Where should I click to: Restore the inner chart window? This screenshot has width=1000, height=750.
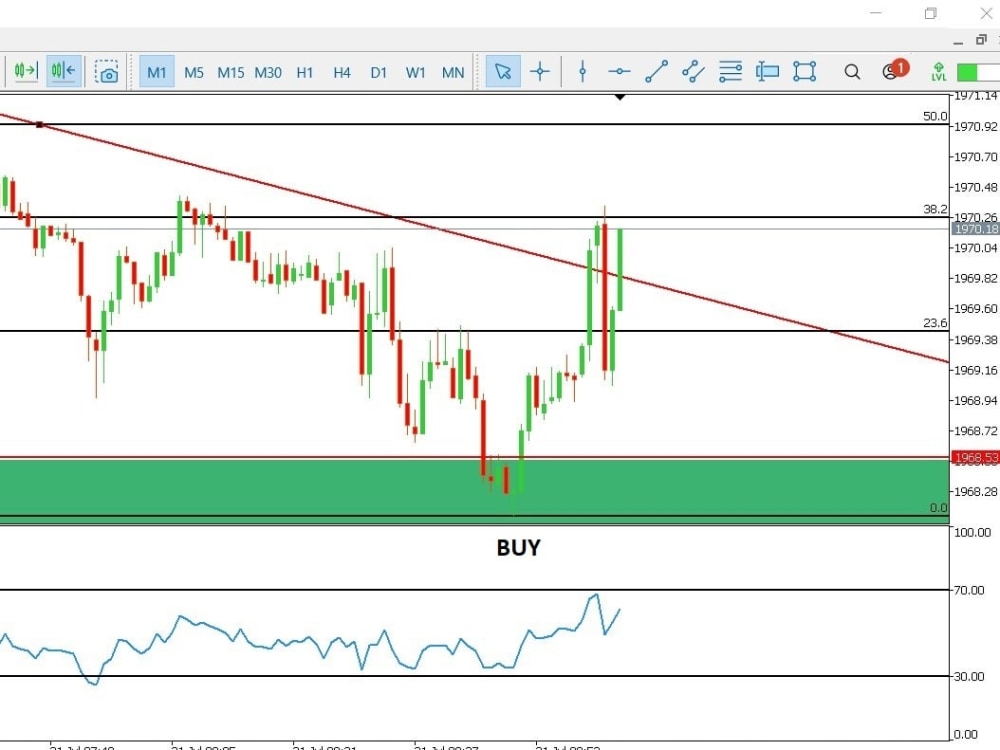[981, 40]
